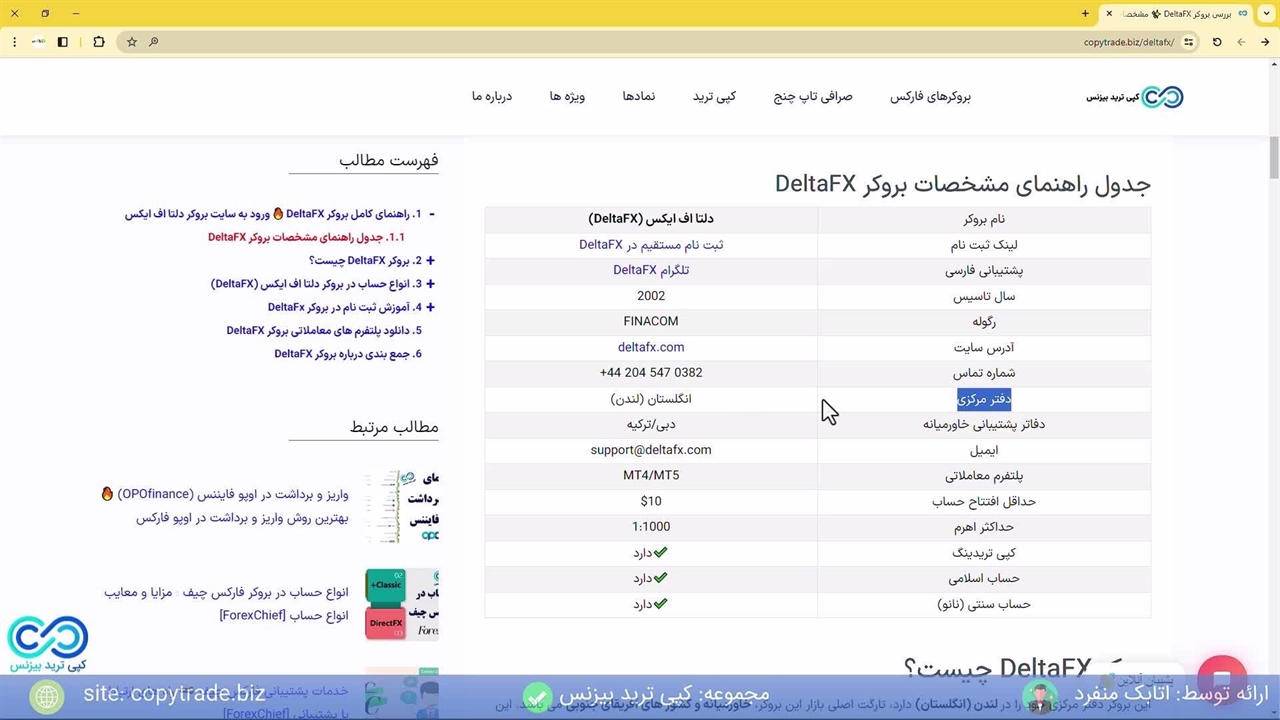Collapse section 1 in table of contents

pos(431,214)
